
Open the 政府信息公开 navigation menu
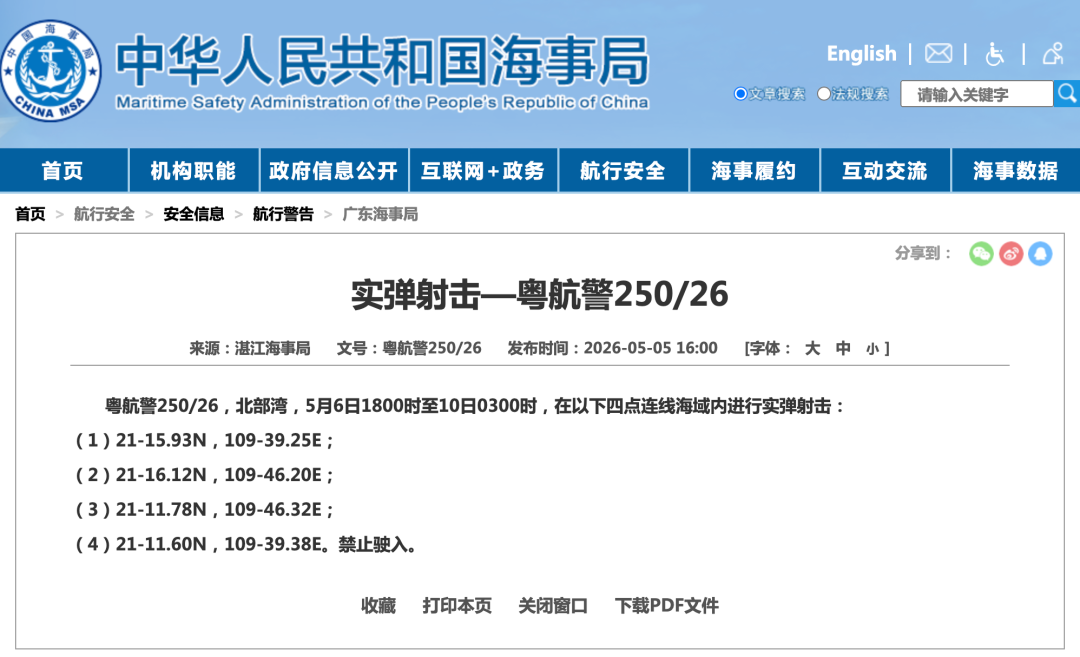tap(334, 170)
